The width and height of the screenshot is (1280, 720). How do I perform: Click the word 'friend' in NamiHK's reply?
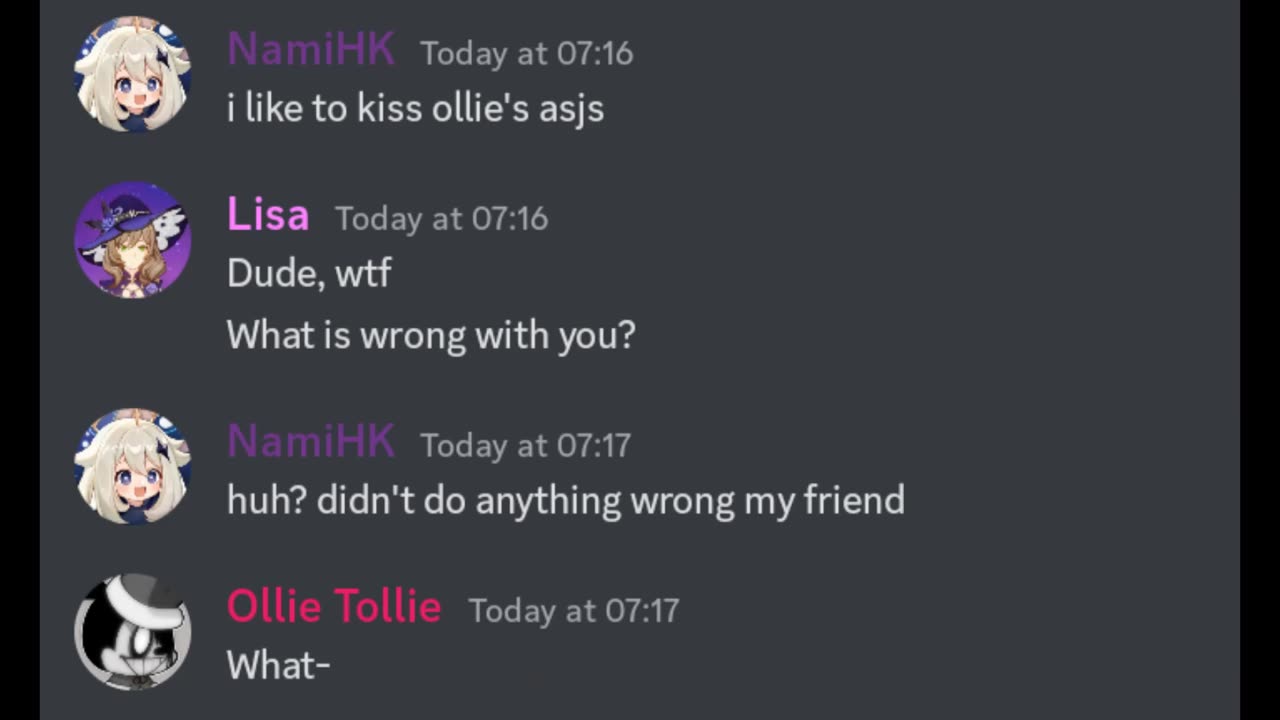click(854, 500)
